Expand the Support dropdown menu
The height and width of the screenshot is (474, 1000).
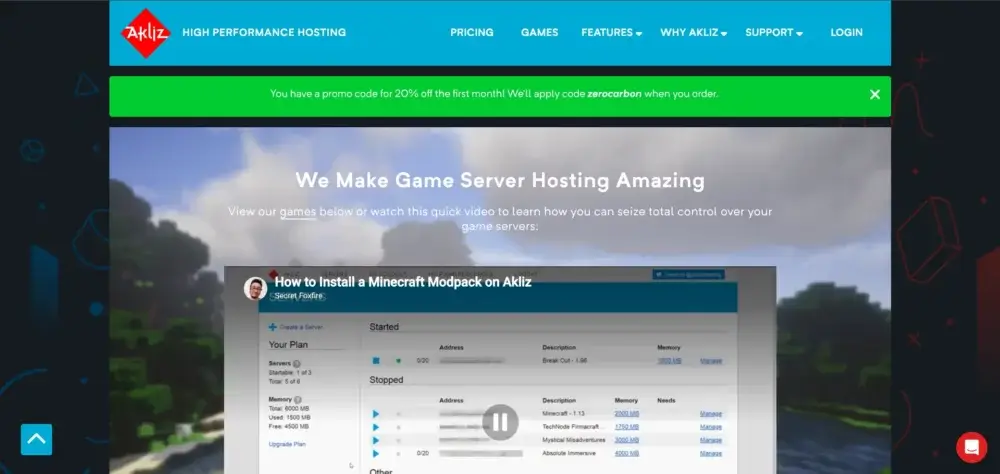774,33
